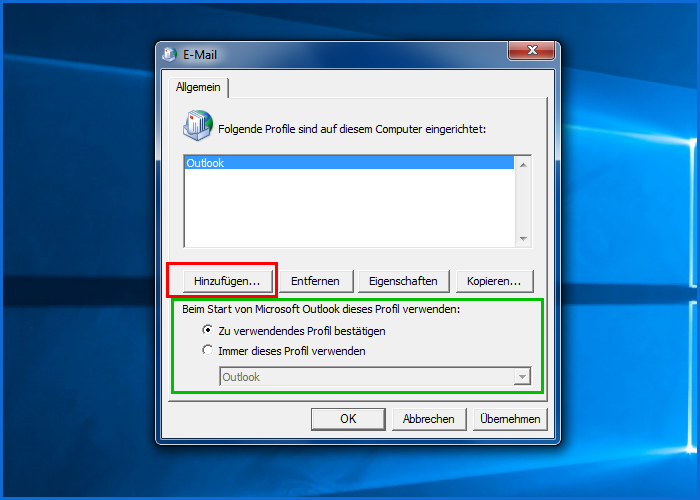700x500 pixels.
Task: Click the profile list scroll-up arrow
Action: point(523,165)
